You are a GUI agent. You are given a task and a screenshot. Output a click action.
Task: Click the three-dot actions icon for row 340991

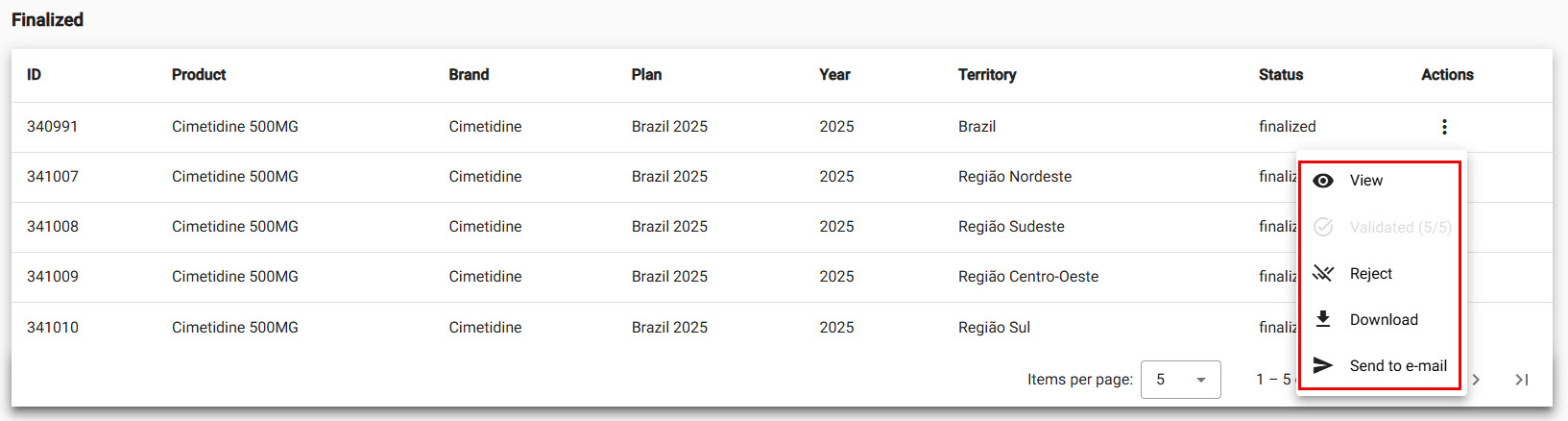point(1444,127)
